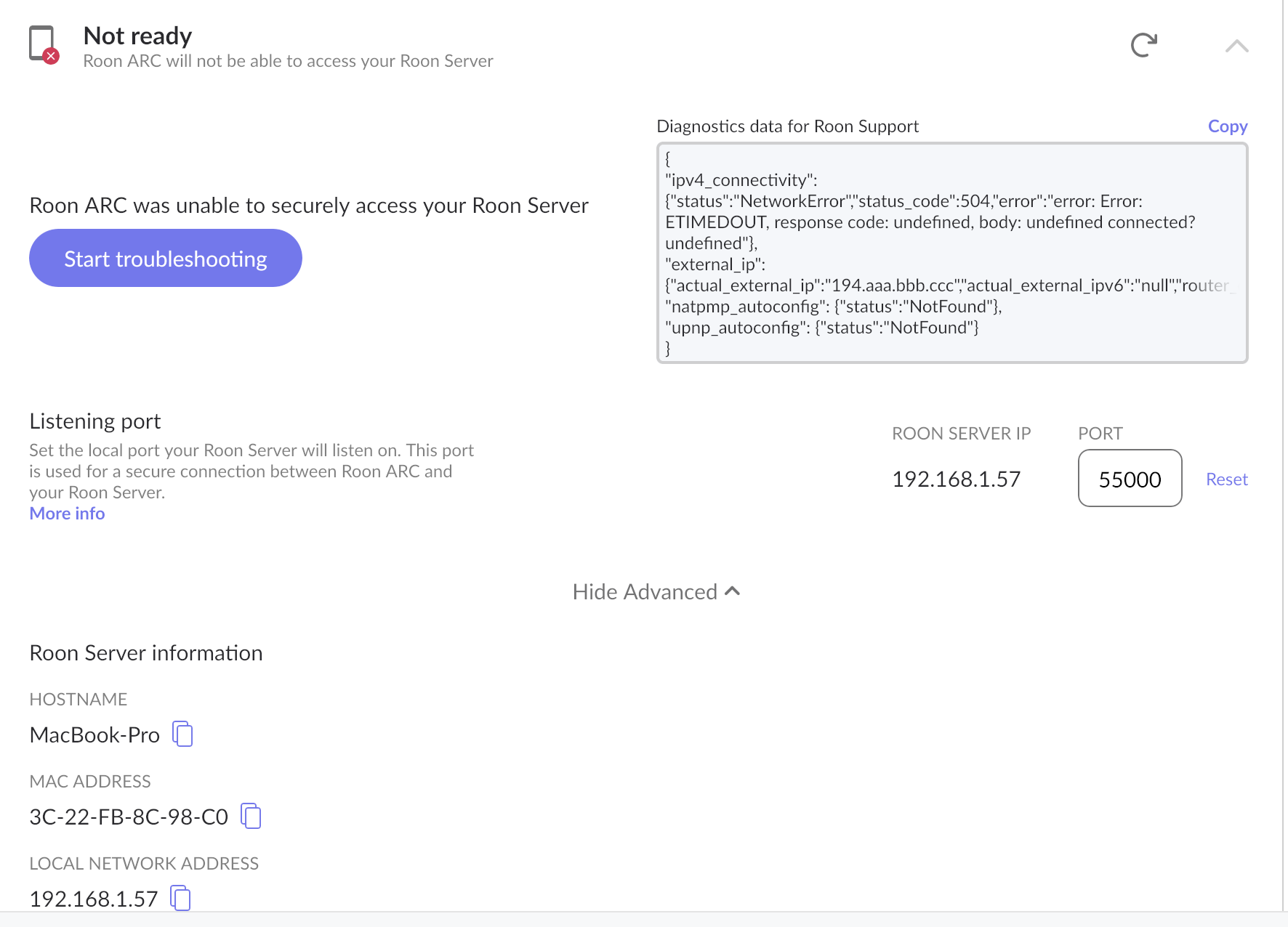Click the Not ready device status icon
The image size is (1288, 927).
click(x=43, y=44)
